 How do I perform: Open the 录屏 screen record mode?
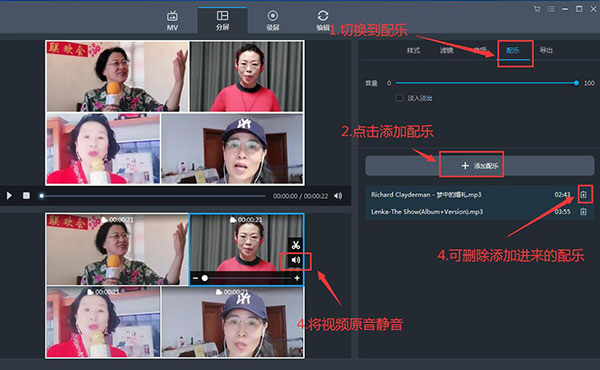pos(272,20)
